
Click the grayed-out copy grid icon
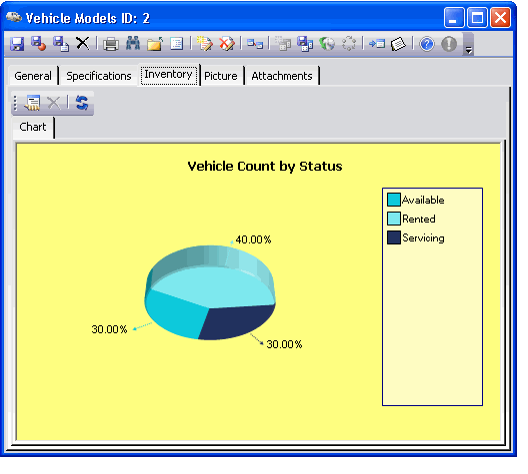click(283, 44)
